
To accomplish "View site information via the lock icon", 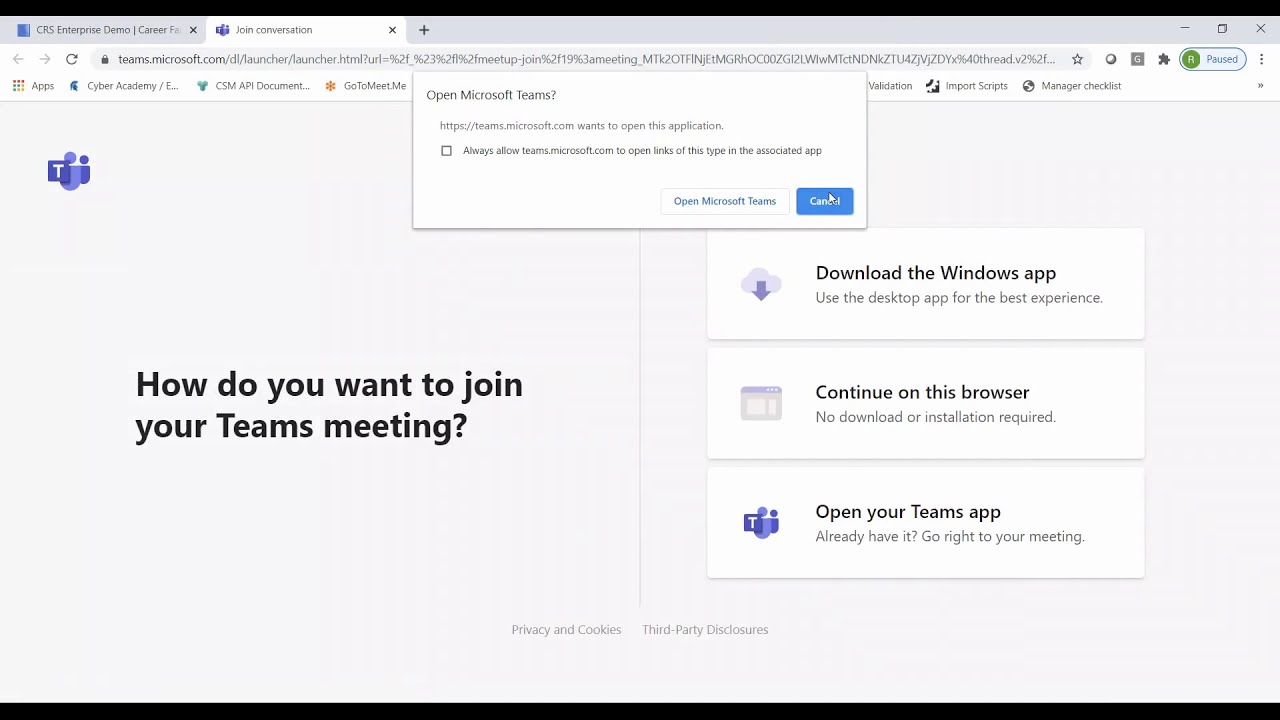I will pyautogui.click(x=105, y=59).
